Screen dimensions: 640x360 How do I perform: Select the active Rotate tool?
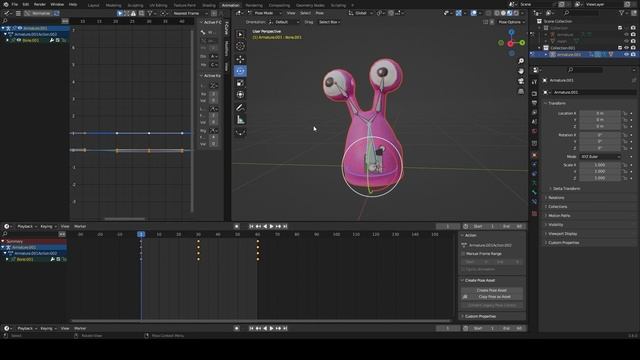click(240, 71)
